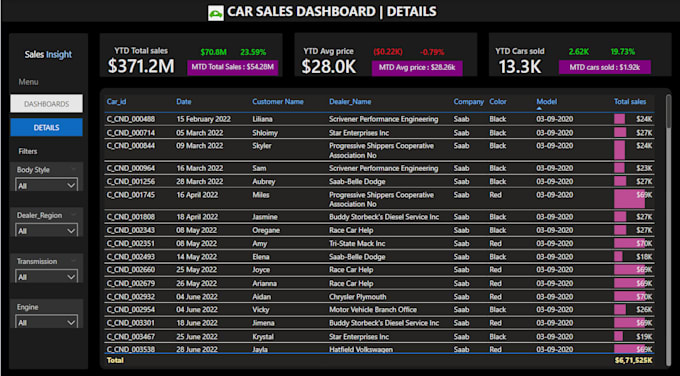Select the DETAILS page button
This screenshot has height=376, width=680.
pyautogui.click(x=46, y=128)
